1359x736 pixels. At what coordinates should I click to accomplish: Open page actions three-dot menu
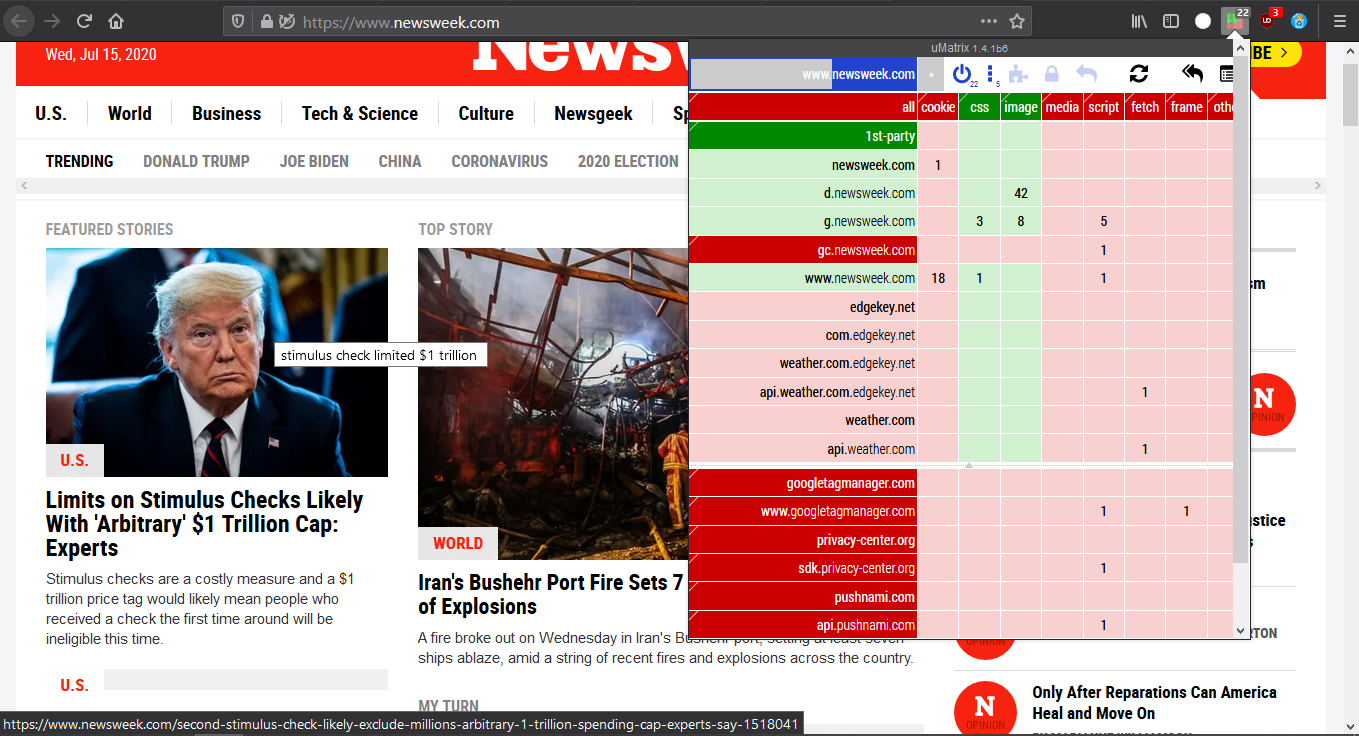[x=989, y=21]
